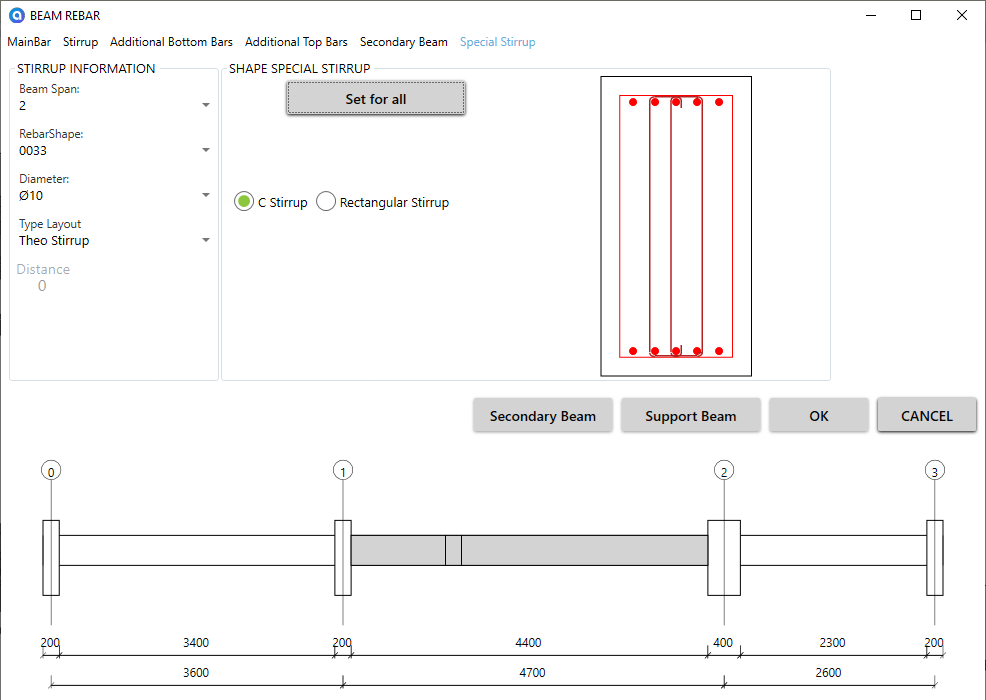Choose the Rectangular Stirrup radio option

click(382, 202)
